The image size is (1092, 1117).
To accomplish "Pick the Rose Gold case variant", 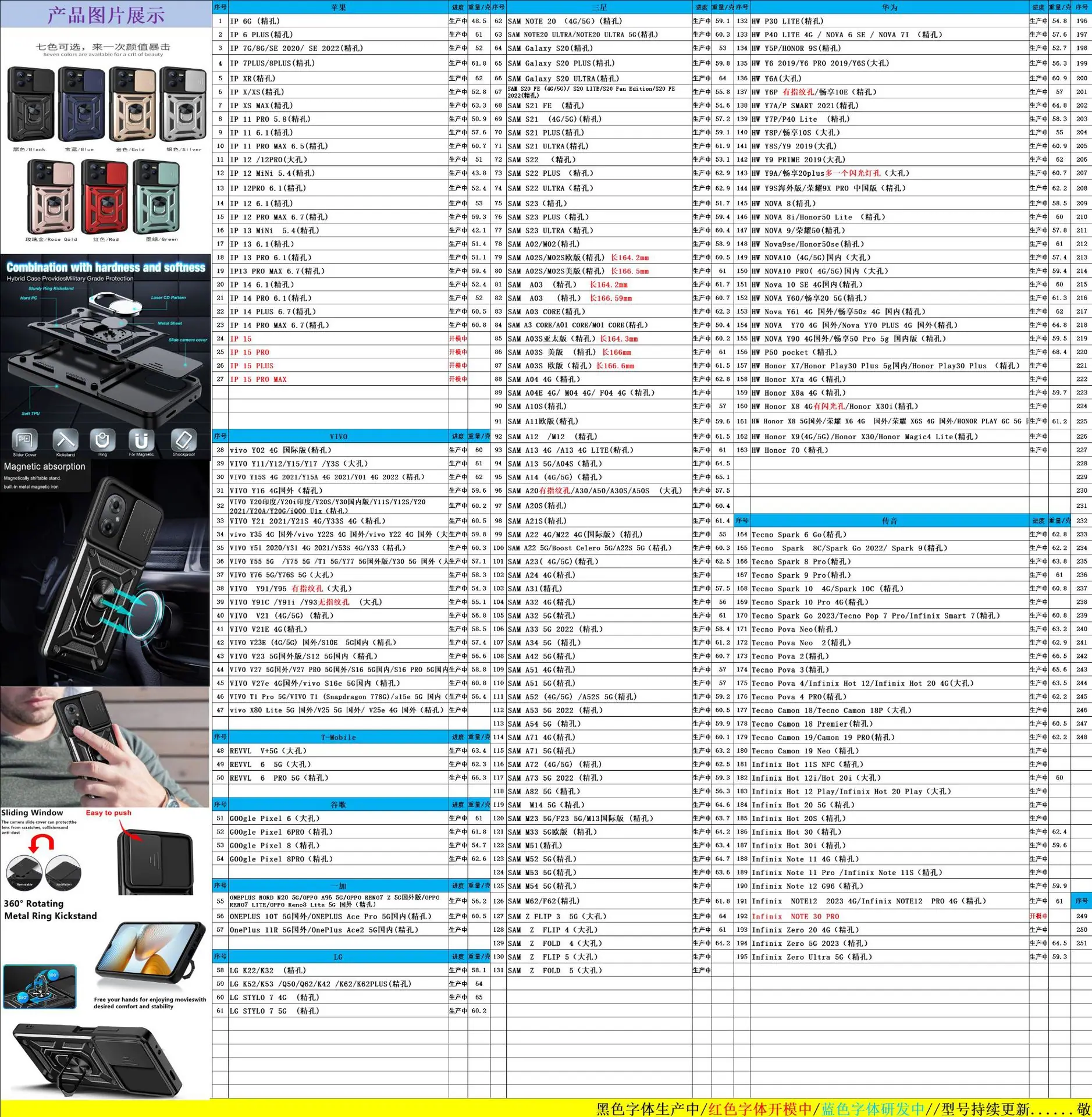I will click(51, 197).
